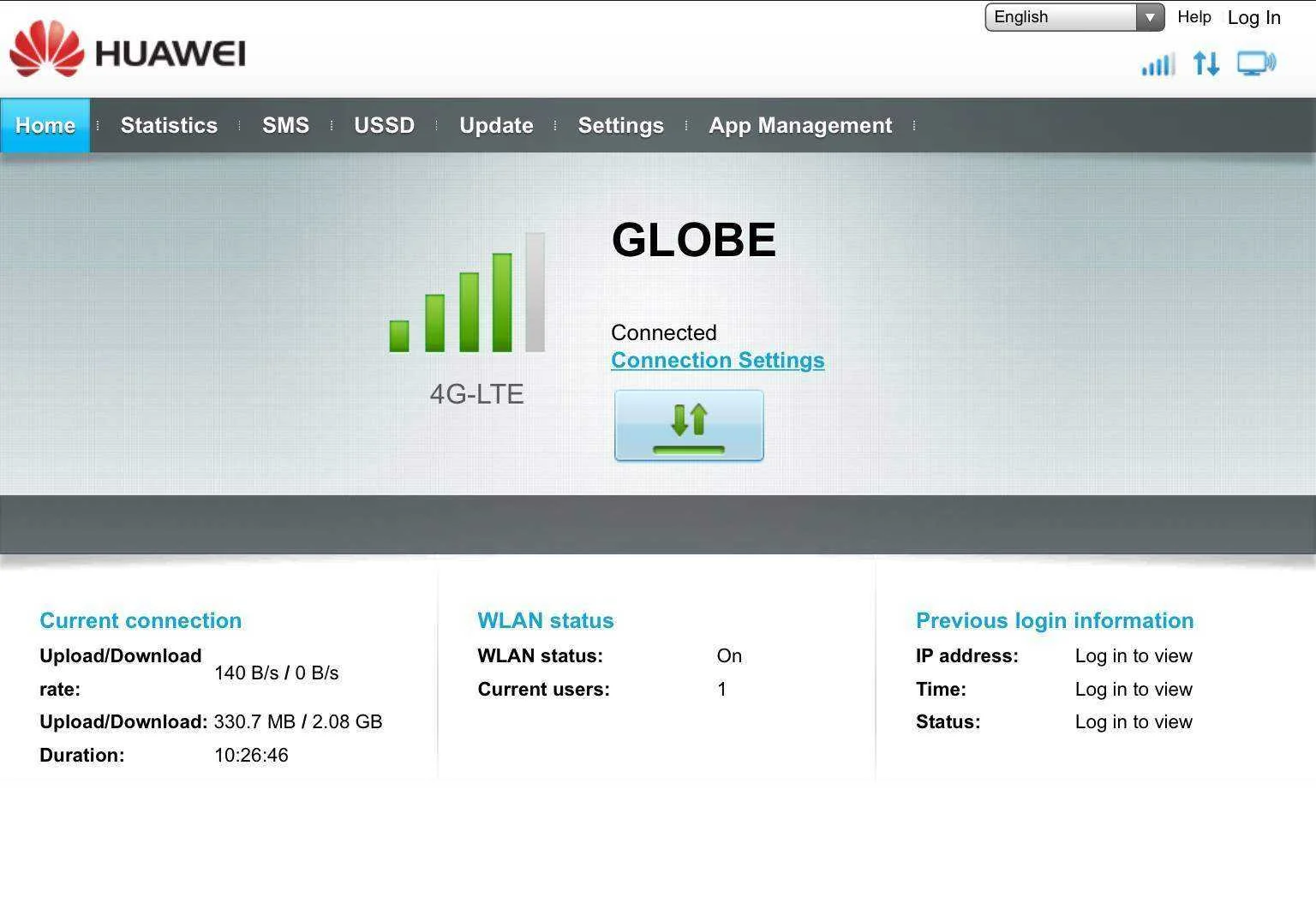Click the WLAN status heading
The width and height of the screenshot is (1316, 909).
(x=546, y=620)
